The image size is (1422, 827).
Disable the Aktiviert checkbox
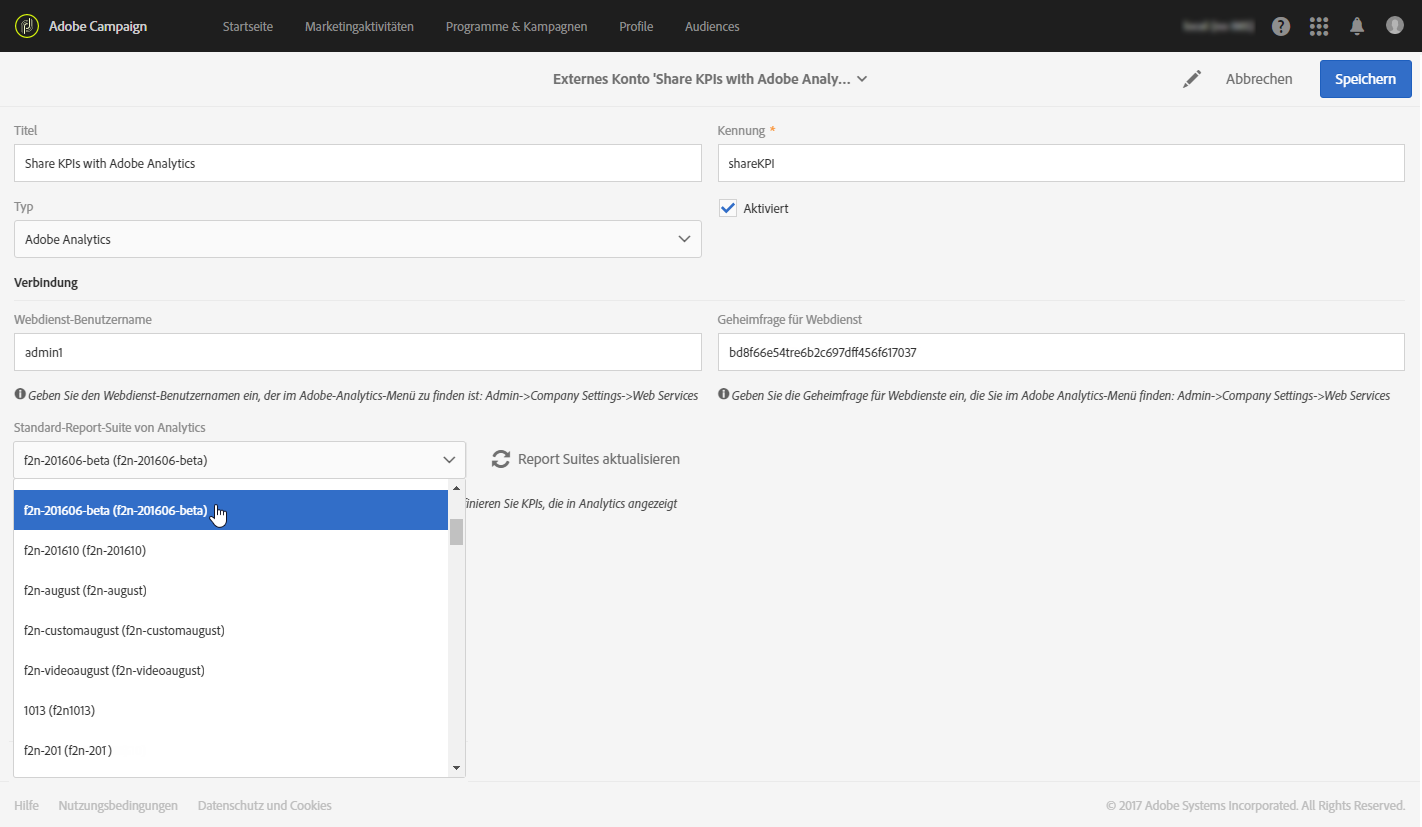click(x=728, y=208)
